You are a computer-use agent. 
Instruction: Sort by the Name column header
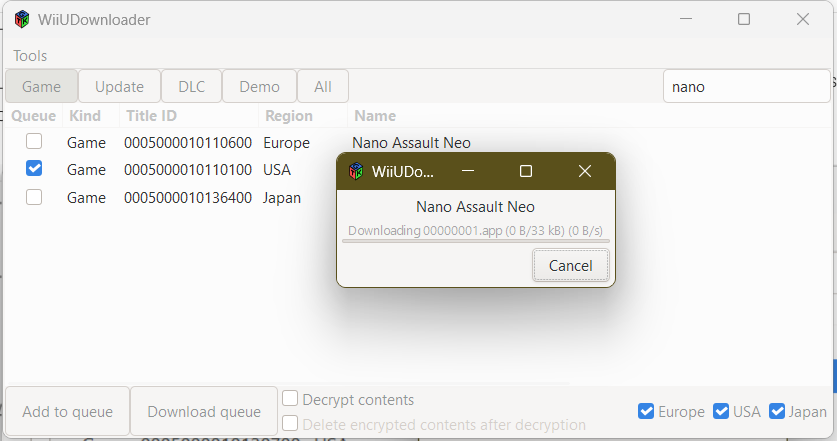tap(375, 116)
